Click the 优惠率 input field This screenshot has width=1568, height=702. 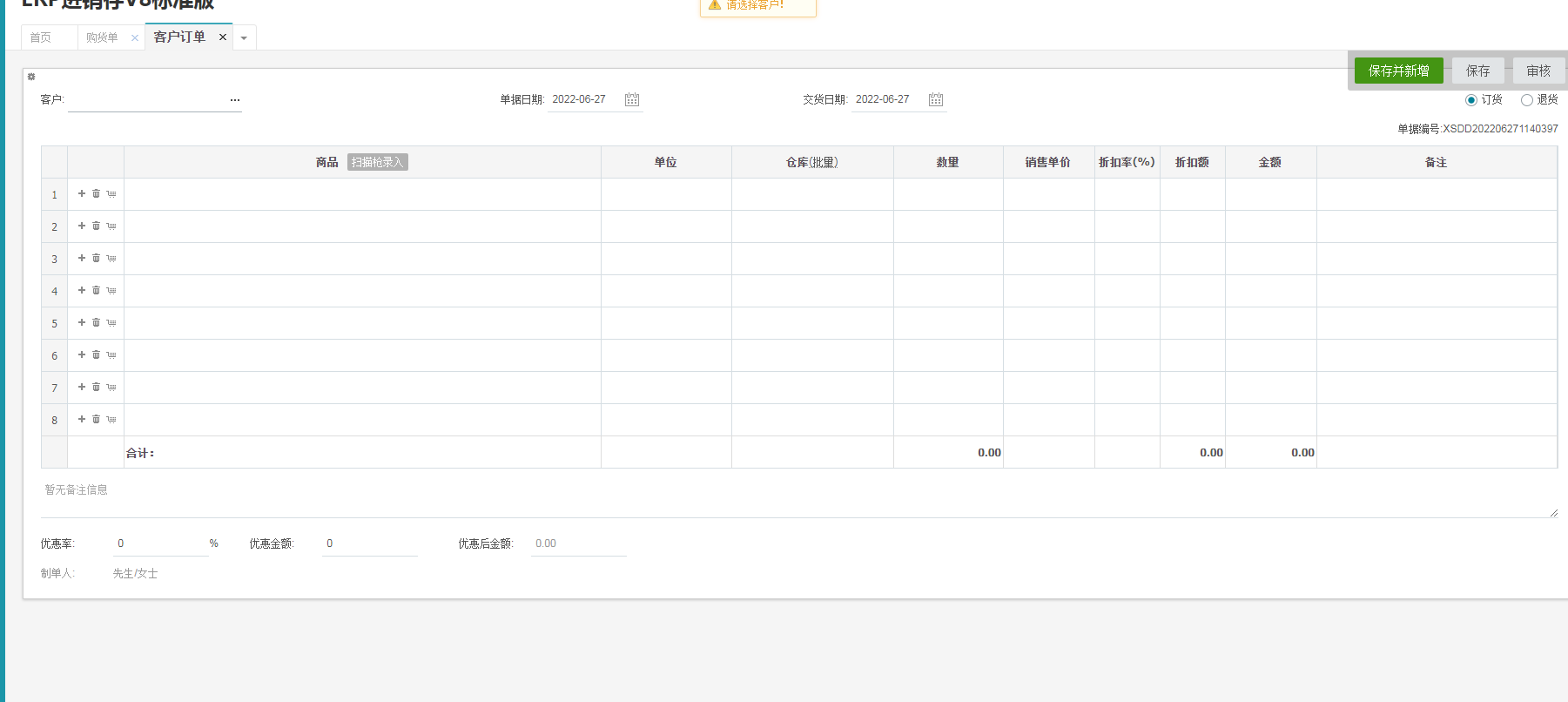click(160, 543)
